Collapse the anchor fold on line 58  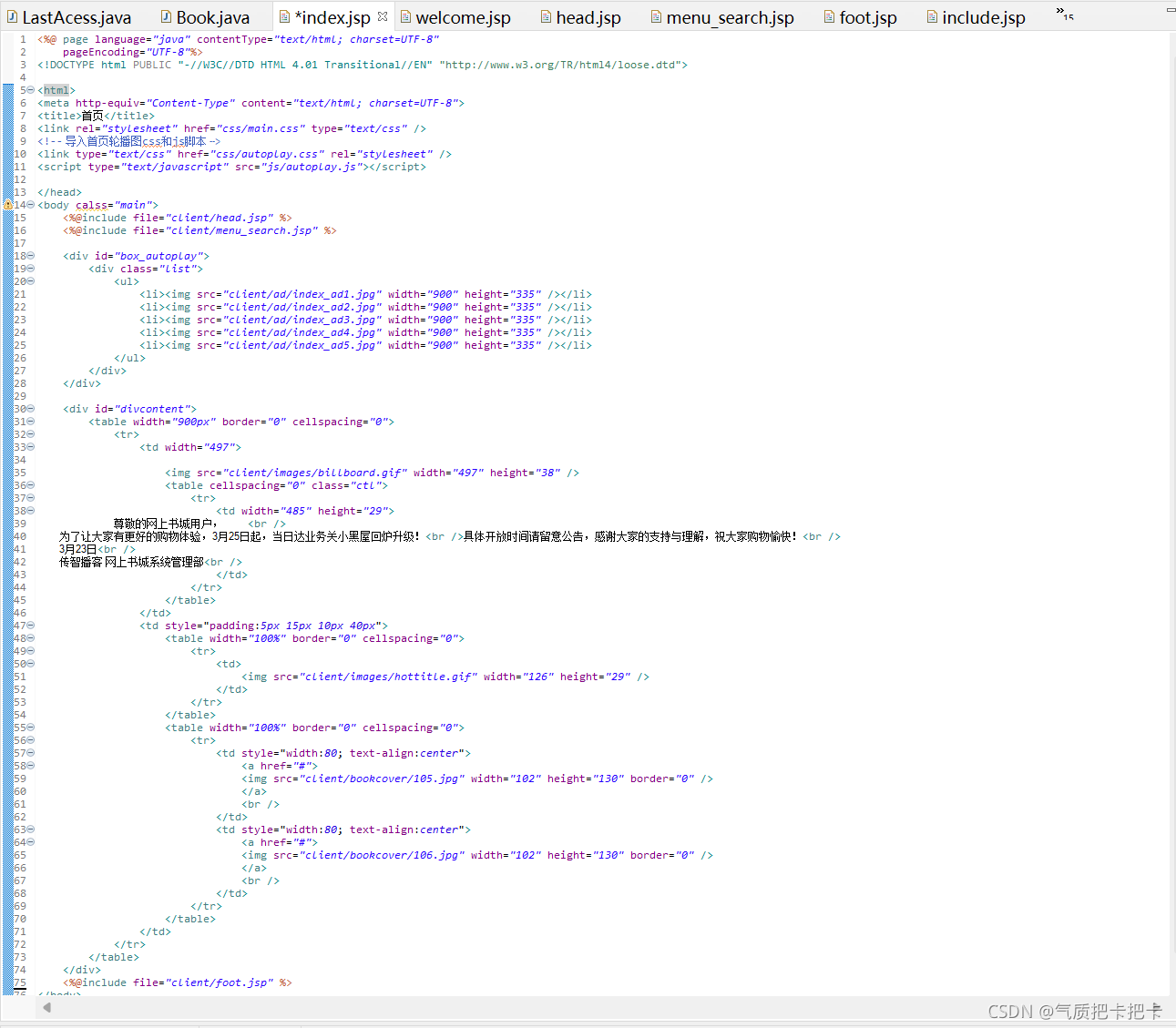[31, 766]
